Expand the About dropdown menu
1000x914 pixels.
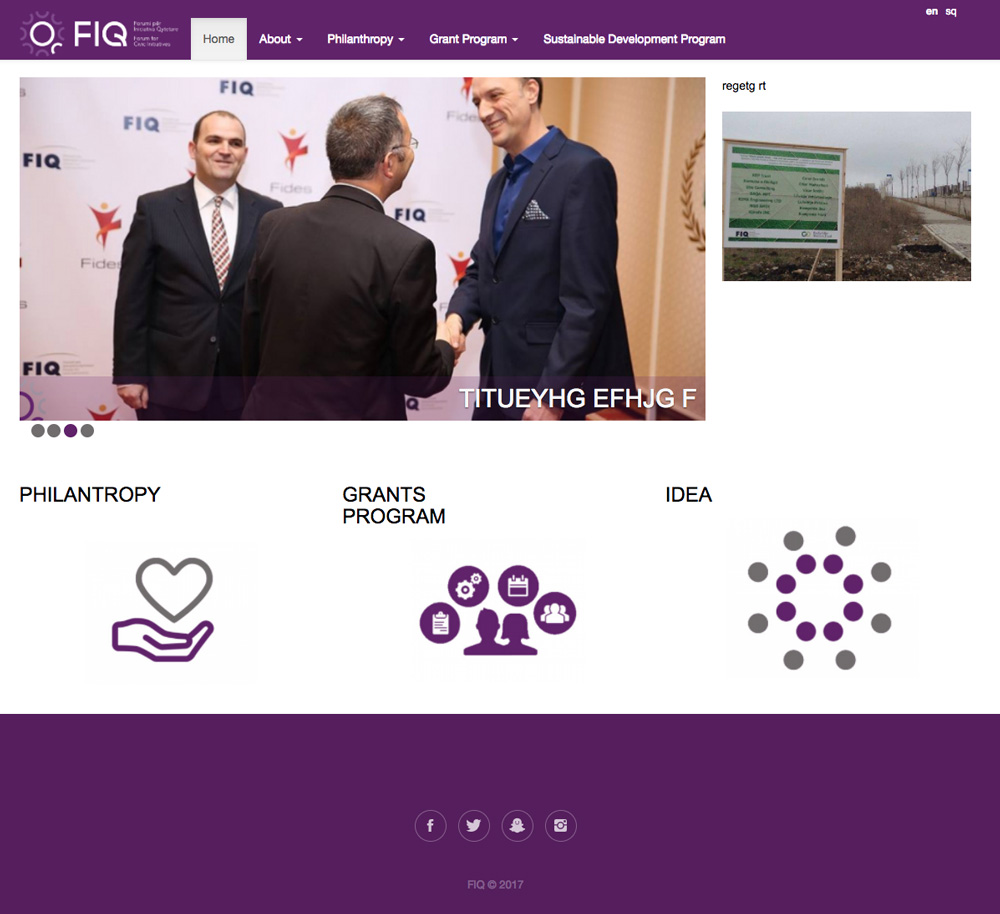(281, 39)
